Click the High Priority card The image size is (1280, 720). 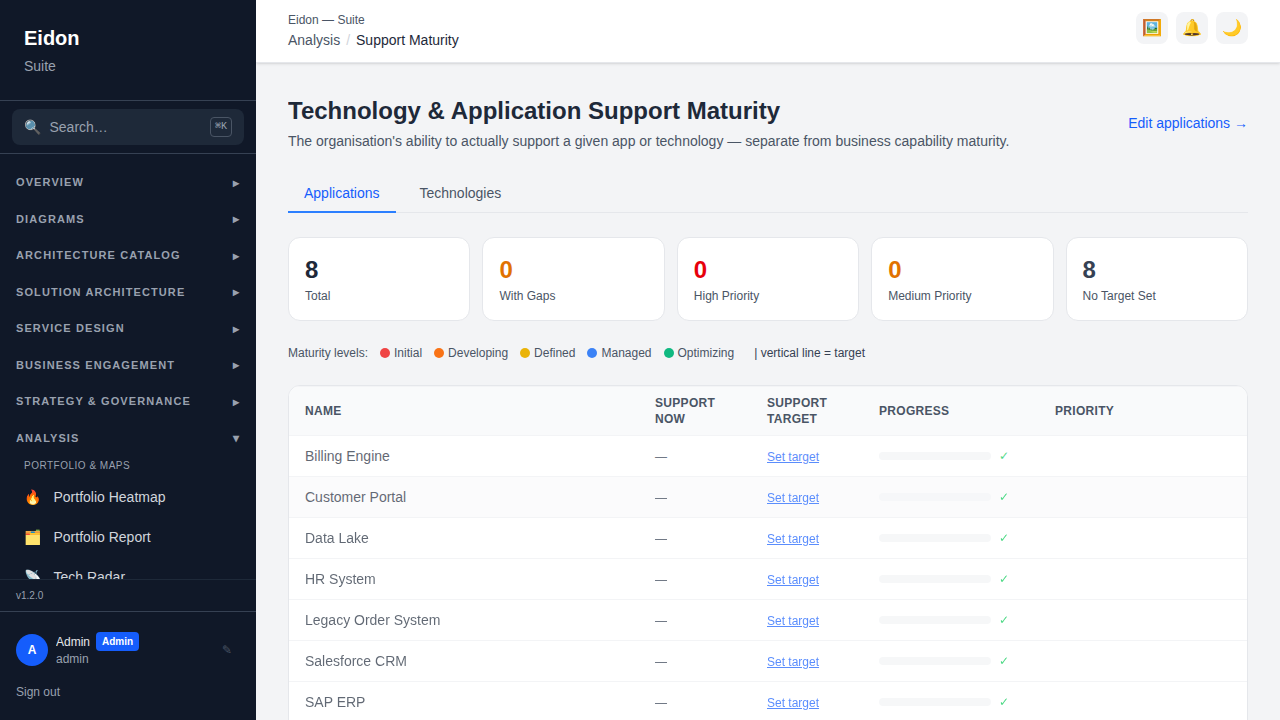[x=768, y=279]
